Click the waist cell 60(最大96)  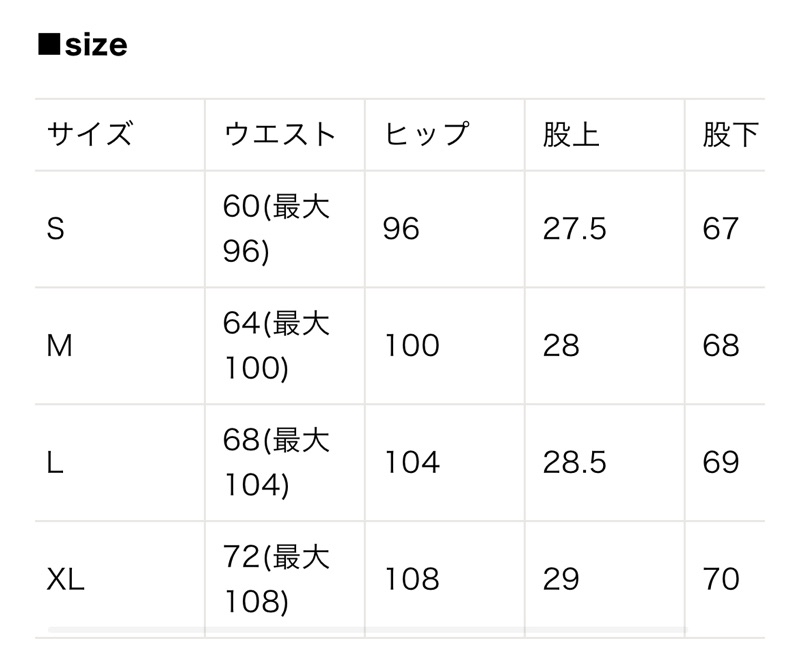(276, 229)
